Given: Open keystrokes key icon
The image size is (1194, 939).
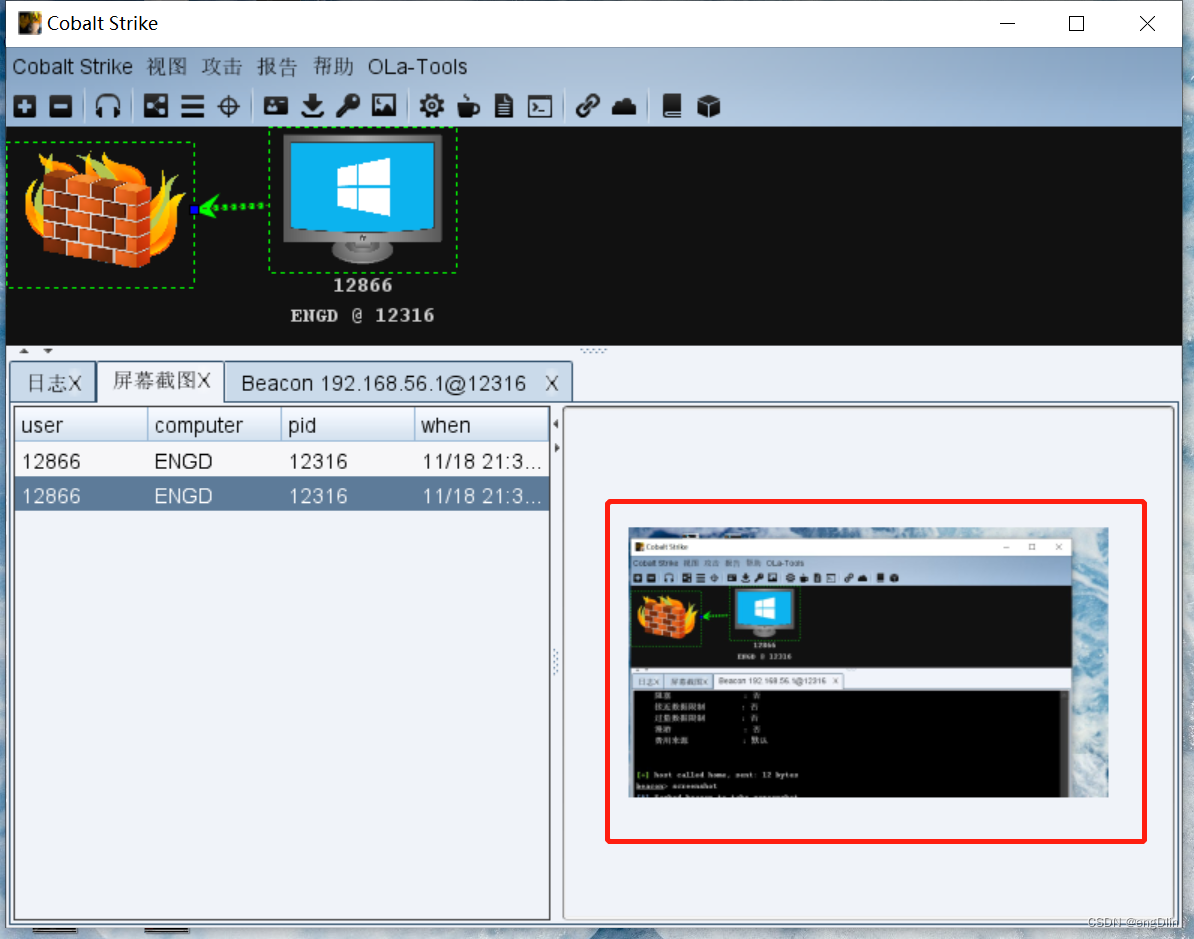Looking at the screenshot, I should tap(348, 107).
